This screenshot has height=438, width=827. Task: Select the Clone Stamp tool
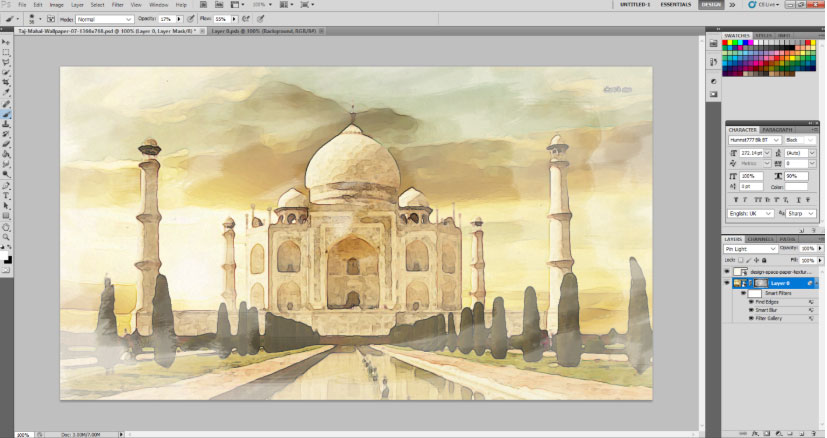6,124
